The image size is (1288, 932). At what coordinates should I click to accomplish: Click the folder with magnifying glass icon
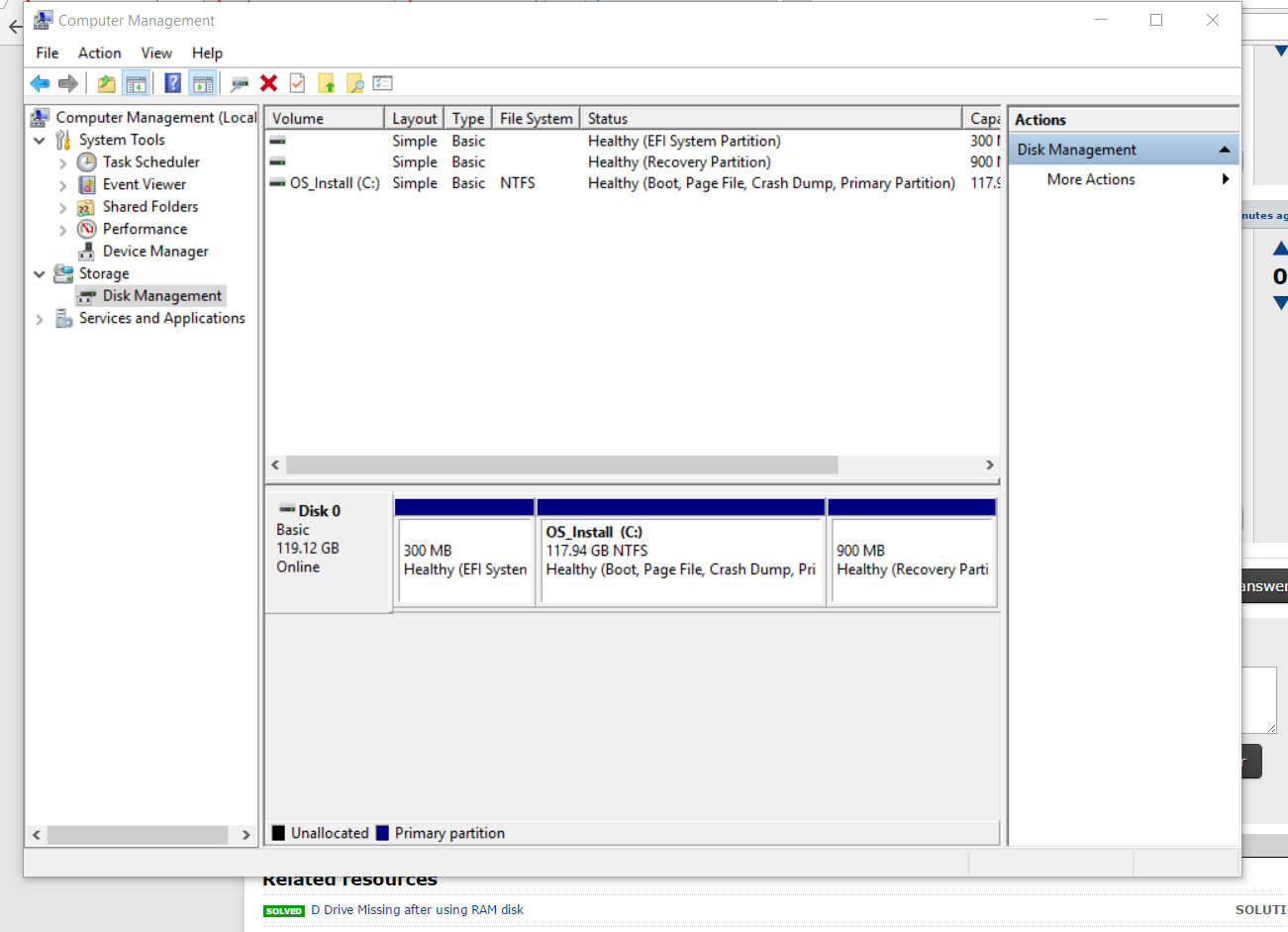(x=354, y=84)
